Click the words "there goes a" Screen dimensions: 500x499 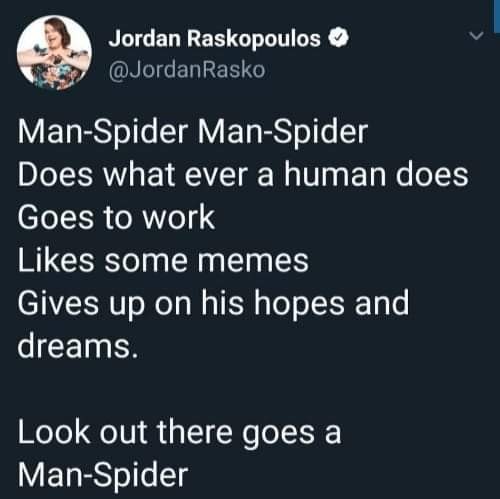249,434
